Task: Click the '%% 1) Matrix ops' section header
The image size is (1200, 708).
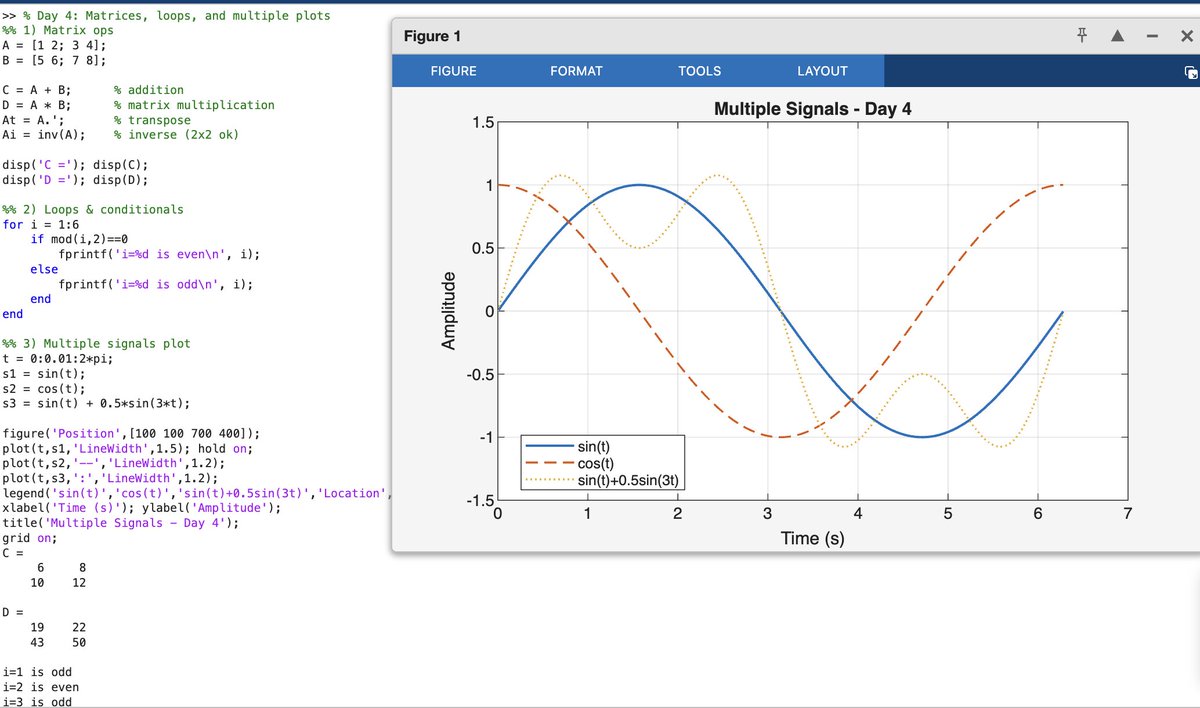Action: point(58,31)
